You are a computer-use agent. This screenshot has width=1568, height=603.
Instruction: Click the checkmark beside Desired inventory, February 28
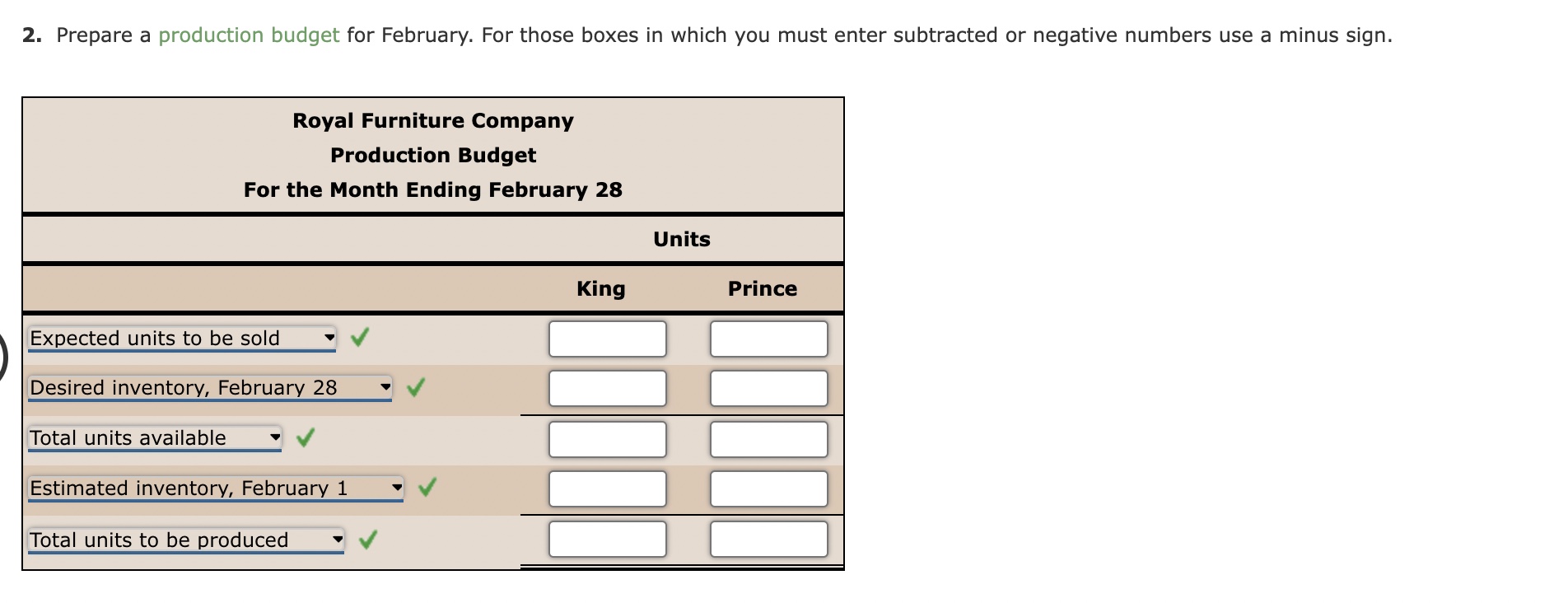tap(418, 386)
